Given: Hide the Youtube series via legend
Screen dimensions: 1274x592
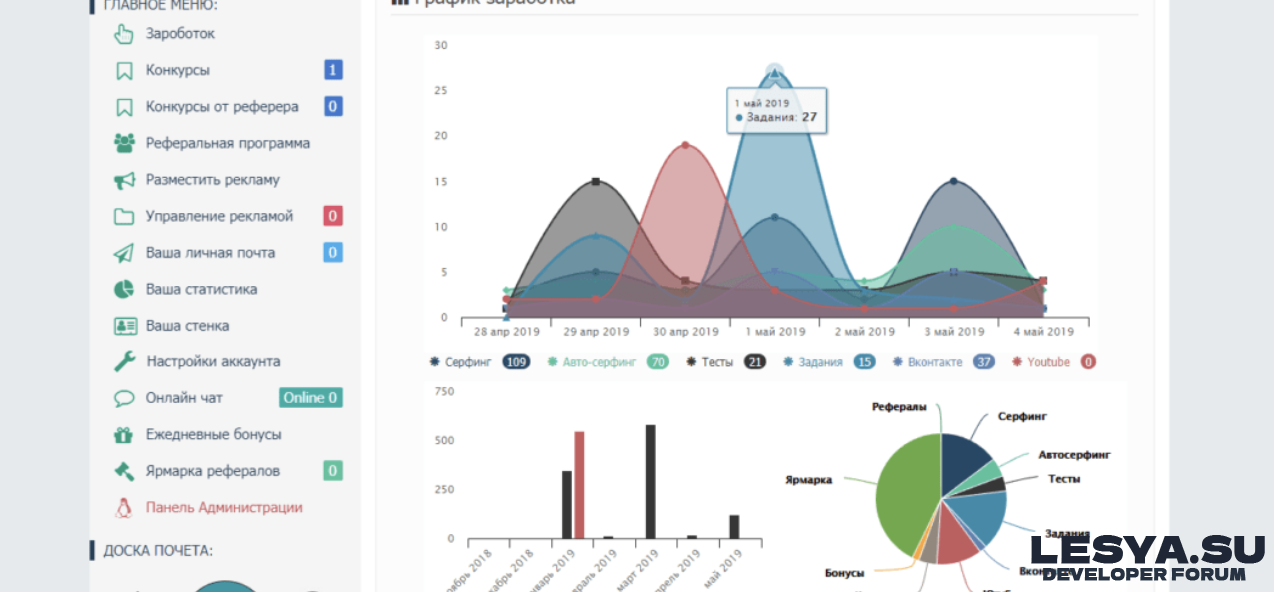Looking at the screenshot, I should (x=1047, y=362).
